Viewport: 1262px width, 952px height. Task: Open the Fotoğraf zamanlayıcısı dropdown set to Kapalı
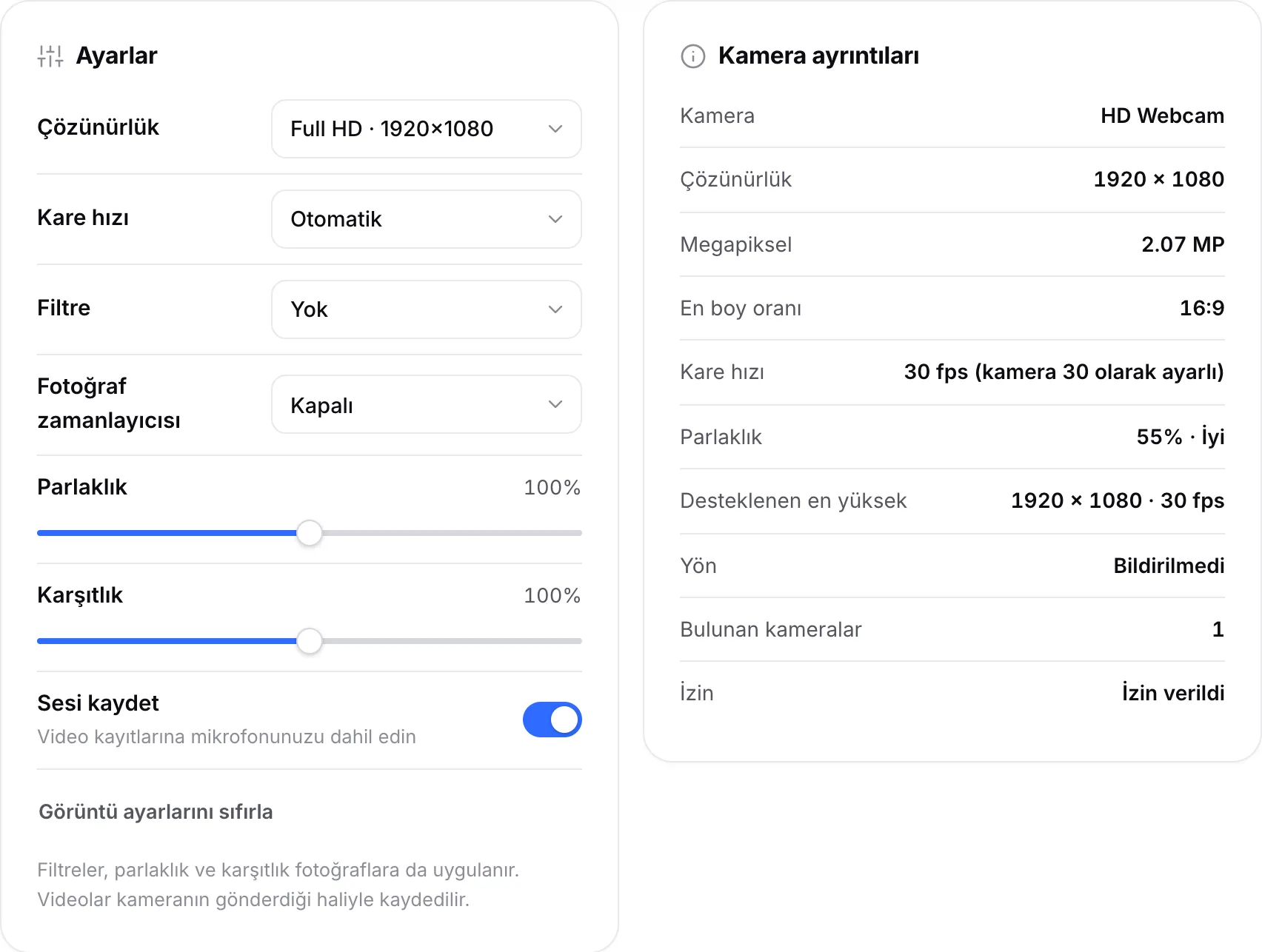(427, 404)
